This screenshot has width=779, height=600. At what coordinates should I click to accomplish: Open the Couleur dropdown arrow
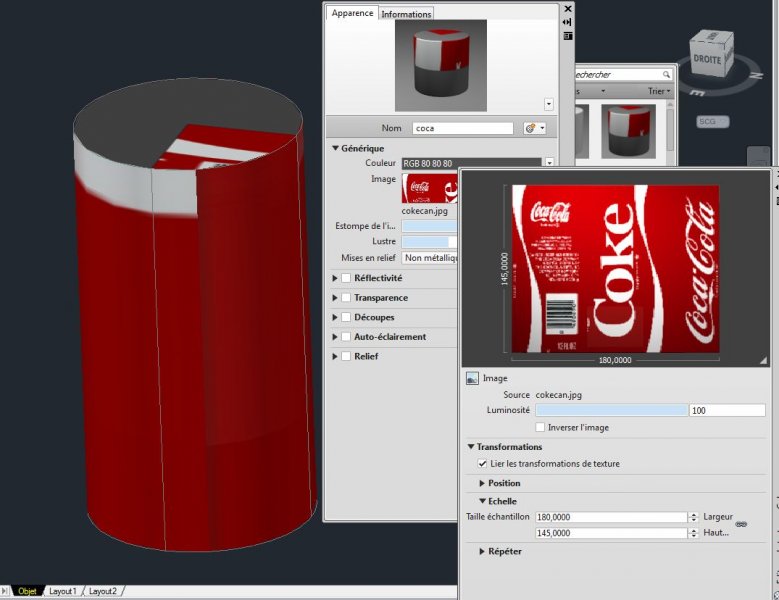(549, 162)
